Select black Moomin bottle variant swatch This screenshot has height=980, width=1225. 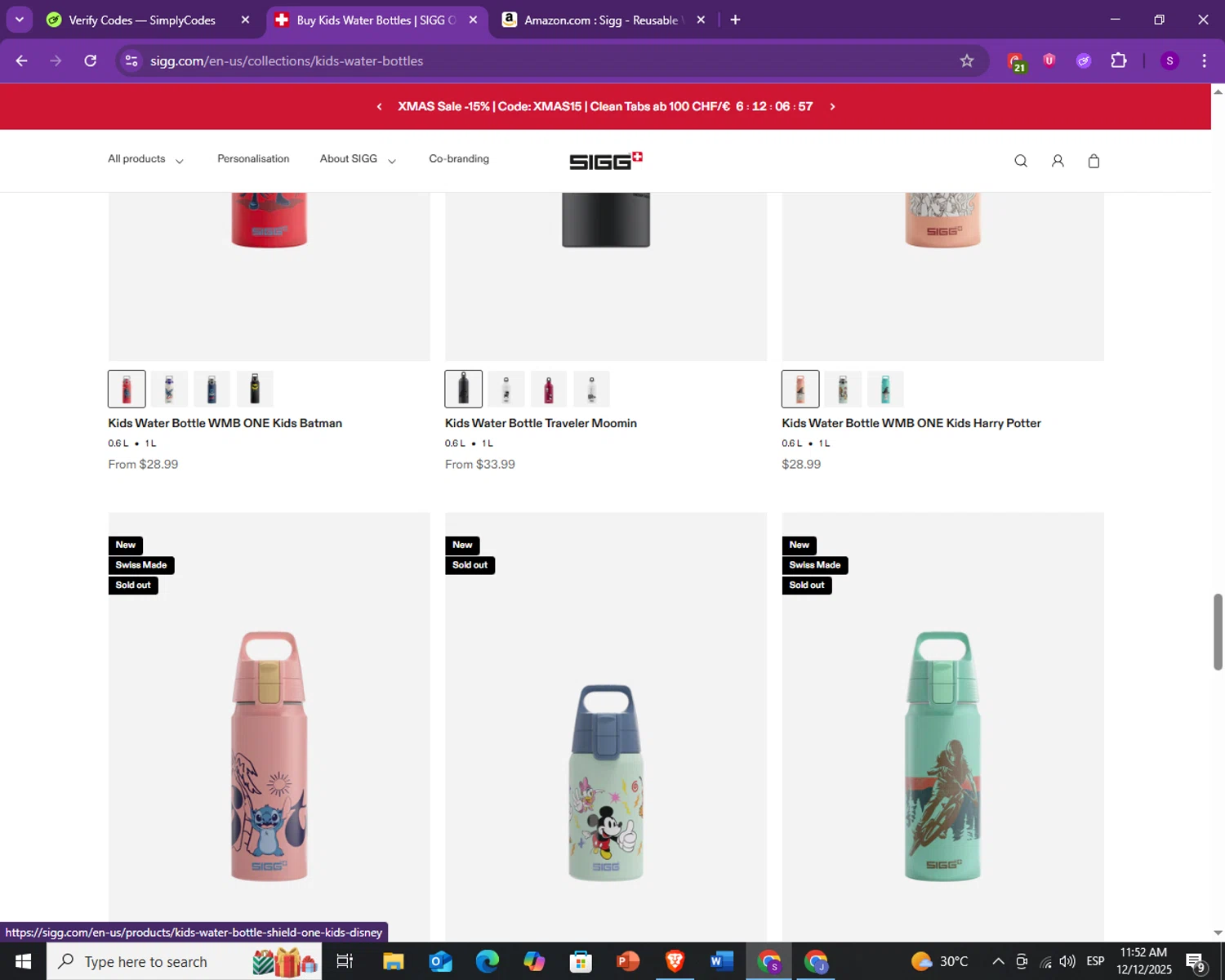pos(463,389)
